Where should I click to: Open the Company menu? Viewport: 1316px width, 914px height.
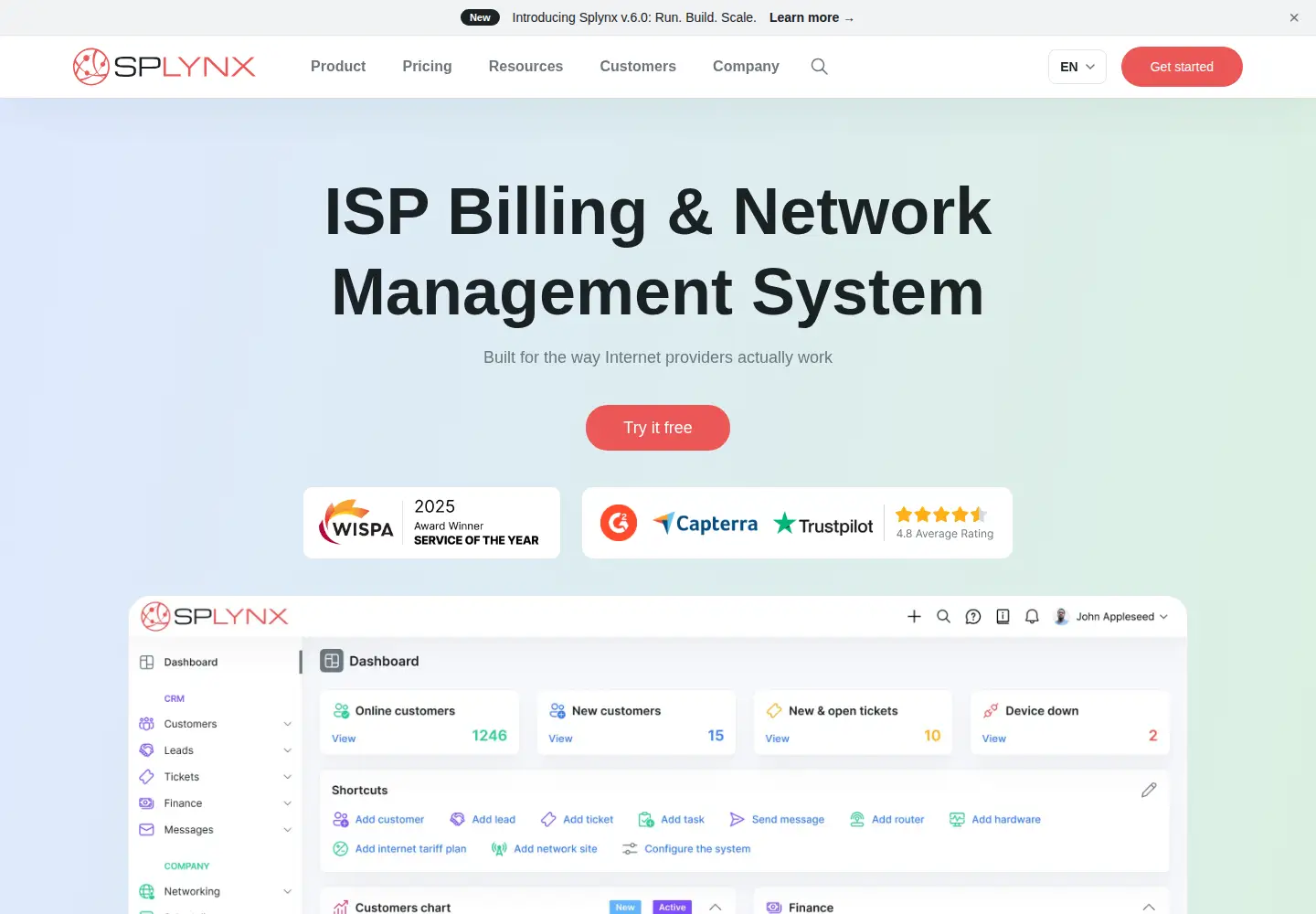746,67
